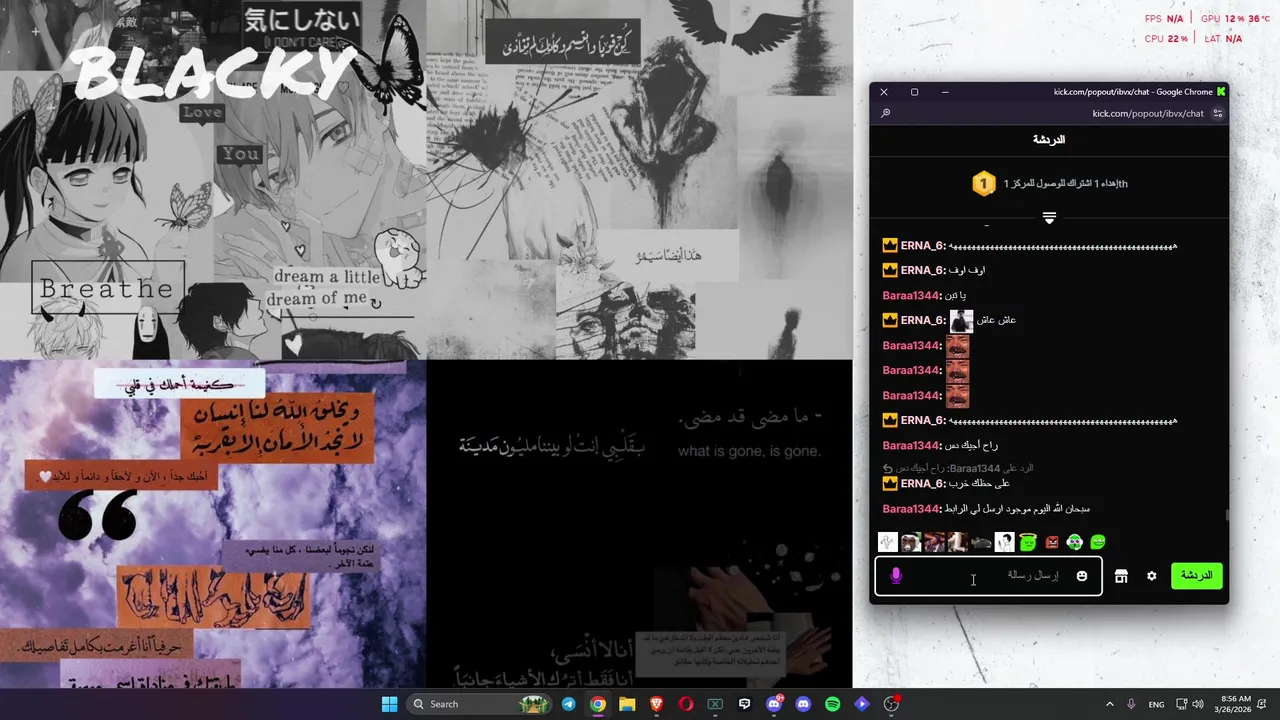Click the purple microphone icon in message box

896,576
